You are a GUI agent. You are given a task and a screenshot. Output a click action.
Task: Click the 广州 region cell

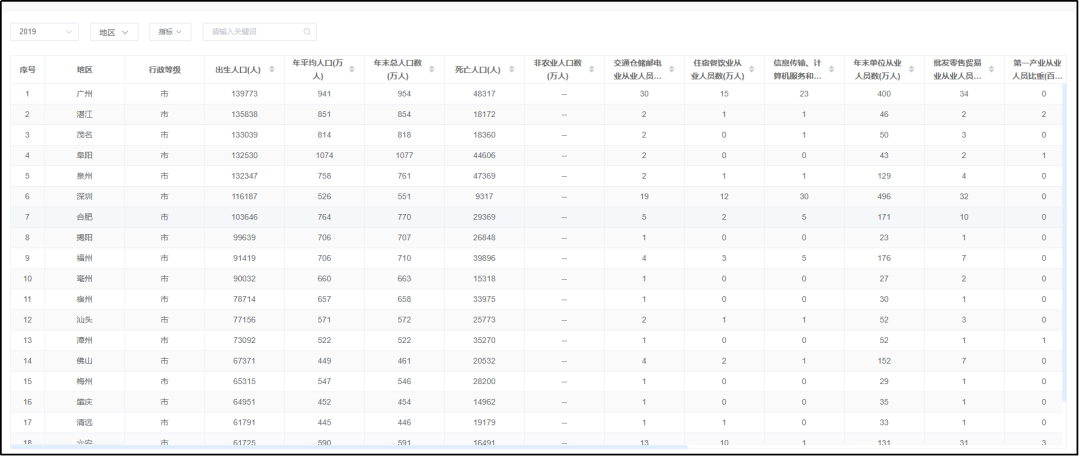click(85, 94)
